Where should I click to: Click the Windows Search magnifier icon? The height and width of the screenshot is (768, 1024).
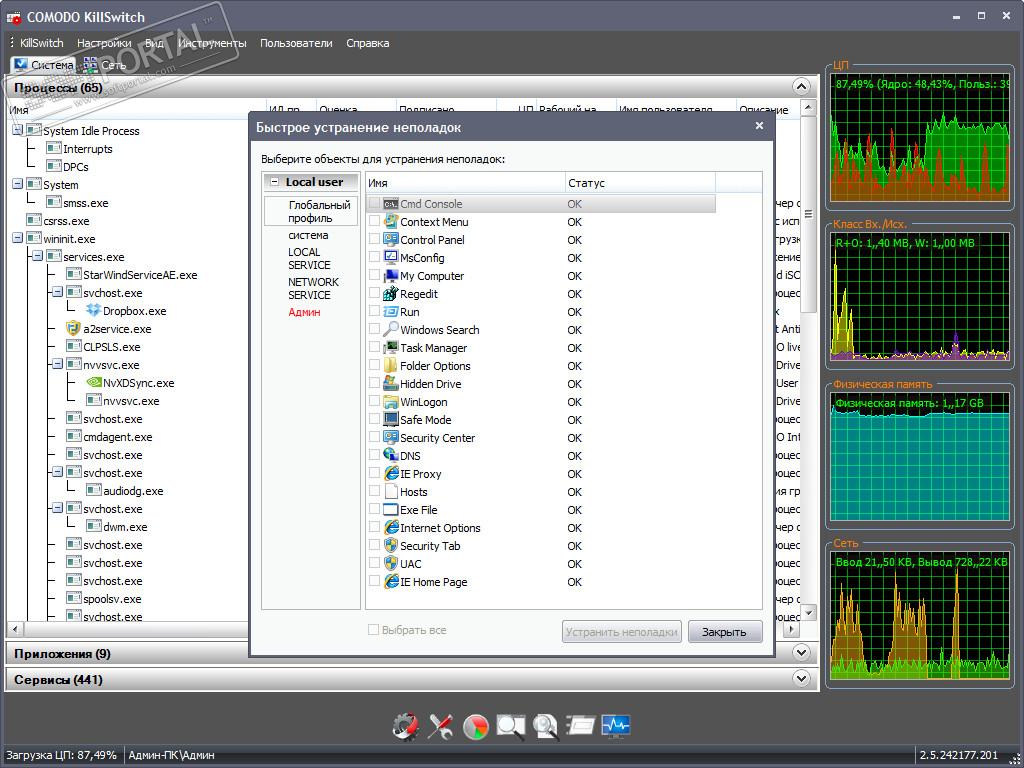pos(391,330)
